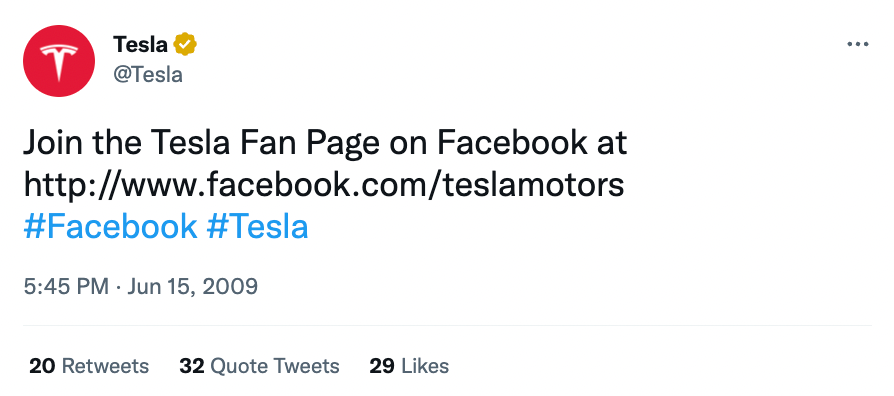Open the #Facebook hashtag
The image size is (894, 396).
coord(110,226)
